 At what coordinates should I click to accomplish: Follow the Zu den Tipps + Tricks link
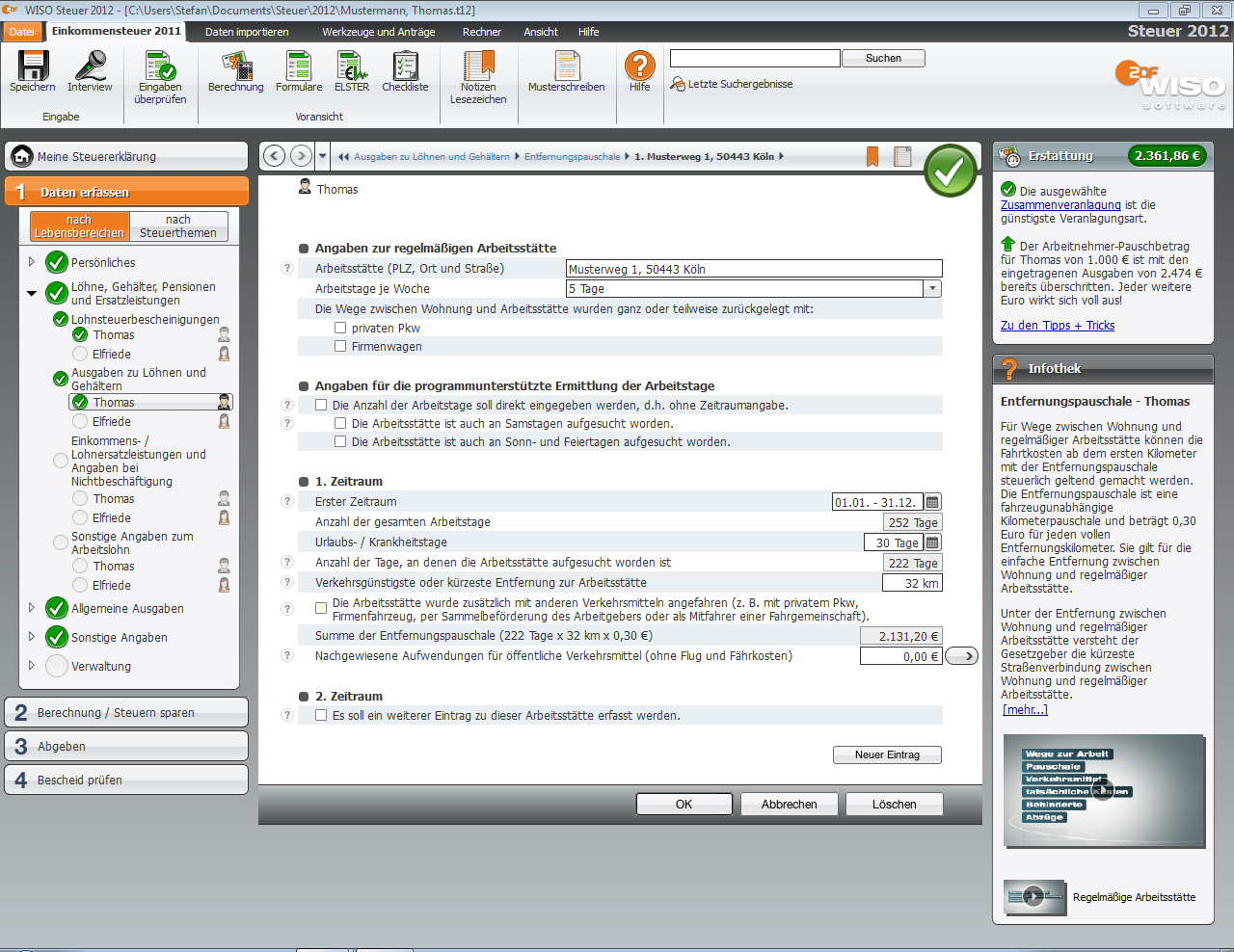click(1057, 326)
